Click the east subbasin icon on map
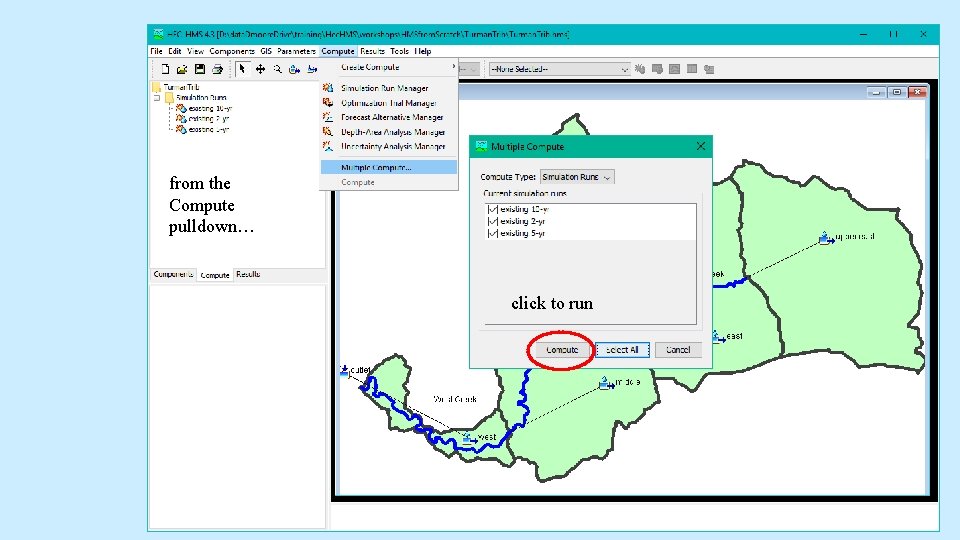The height and width of the screenshot is (540, 960). click(x=718, y=336)
